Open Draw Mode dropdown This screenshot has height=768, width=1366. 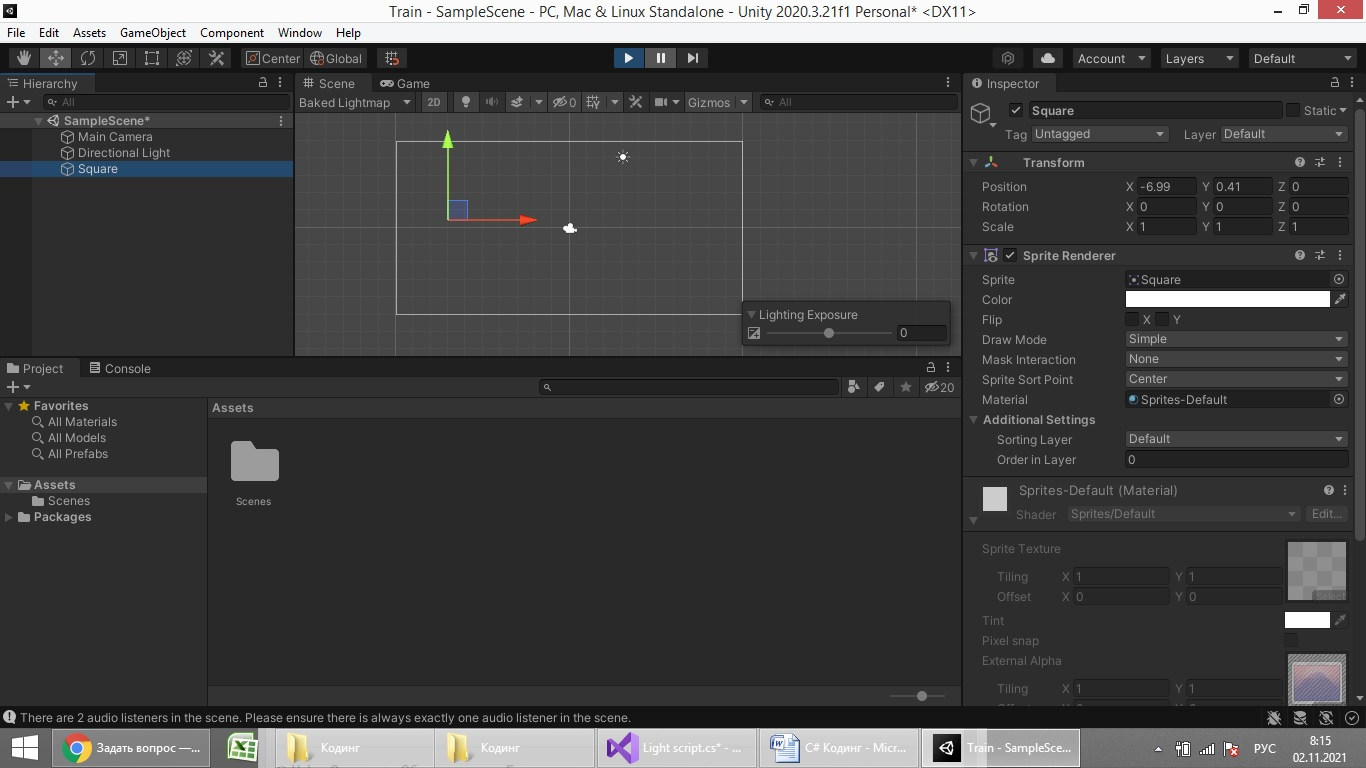click(x=1236, y=339)
